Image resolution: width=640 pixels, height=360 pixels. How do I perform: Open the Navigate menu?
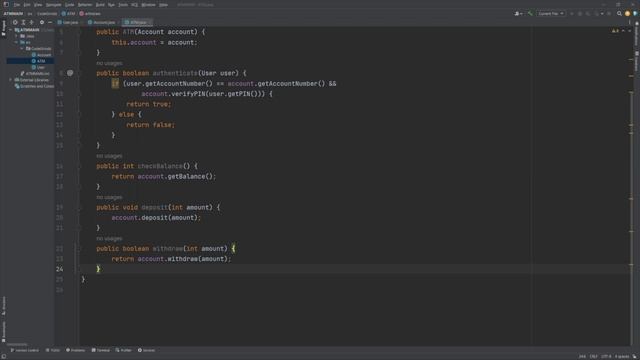click(x=53, y=5)
